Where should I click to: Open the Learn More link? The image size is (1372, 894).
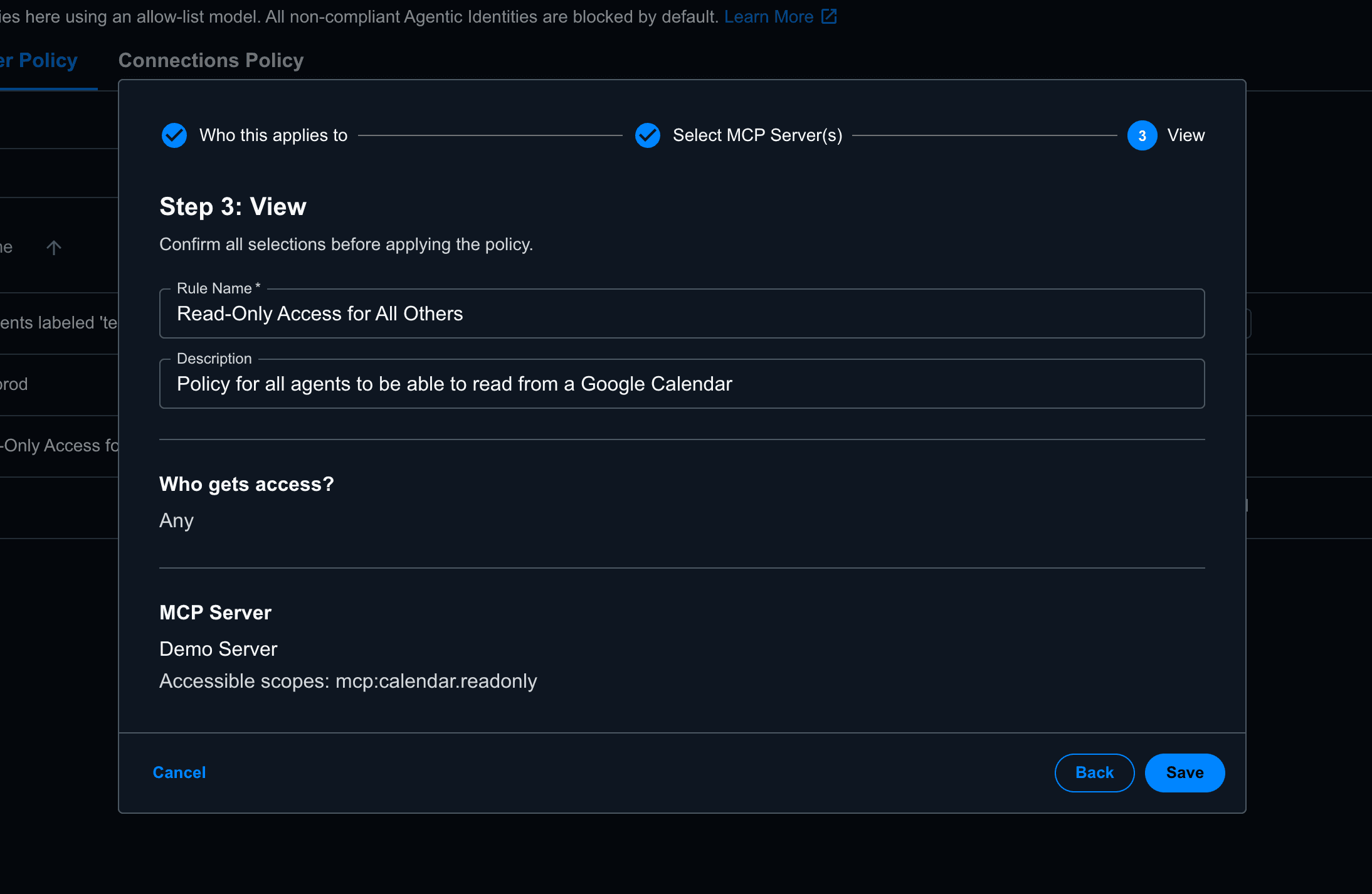pos(769,16)
